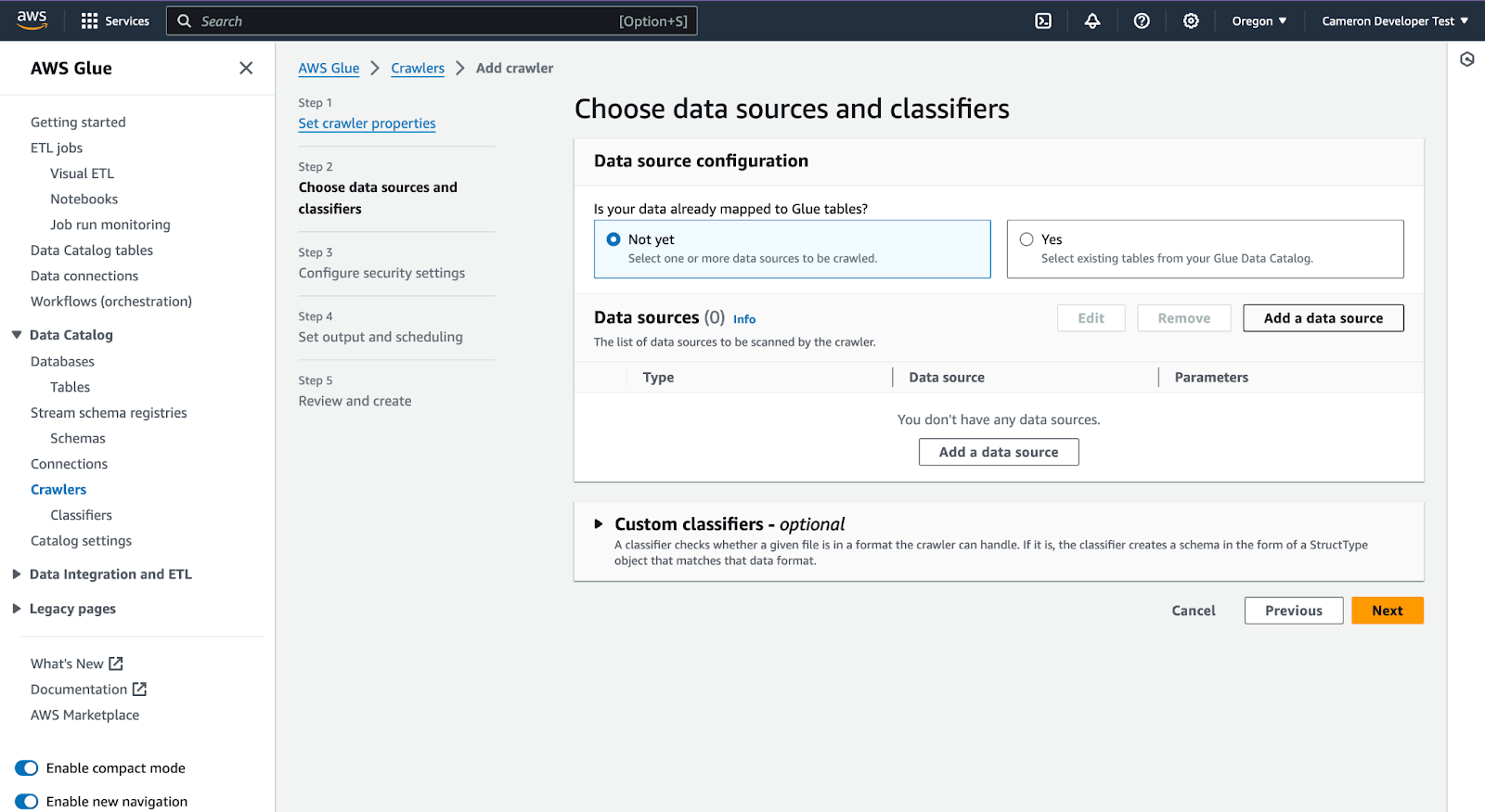Screen dimensions: 1485x812
Task: Click the Edit button
Action: pos(1091,318)
